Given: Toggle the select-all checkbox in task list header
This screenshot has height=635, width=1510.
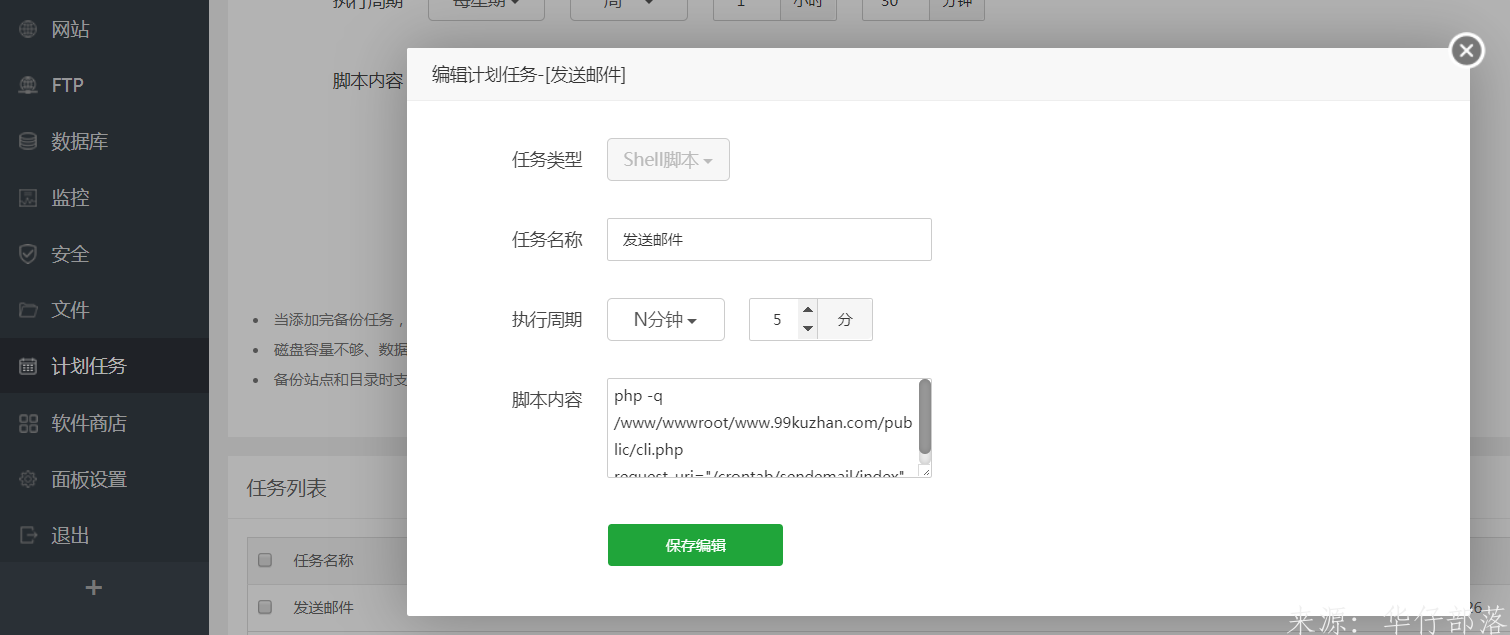Looking at the screenshot, I should tap(265, 560).
